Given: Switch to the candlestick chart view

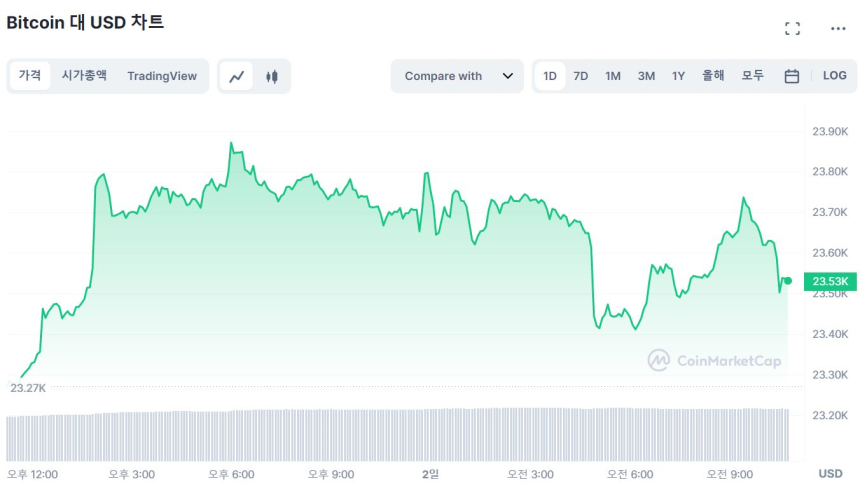Looking at the screenshot, I should [271, 76].
